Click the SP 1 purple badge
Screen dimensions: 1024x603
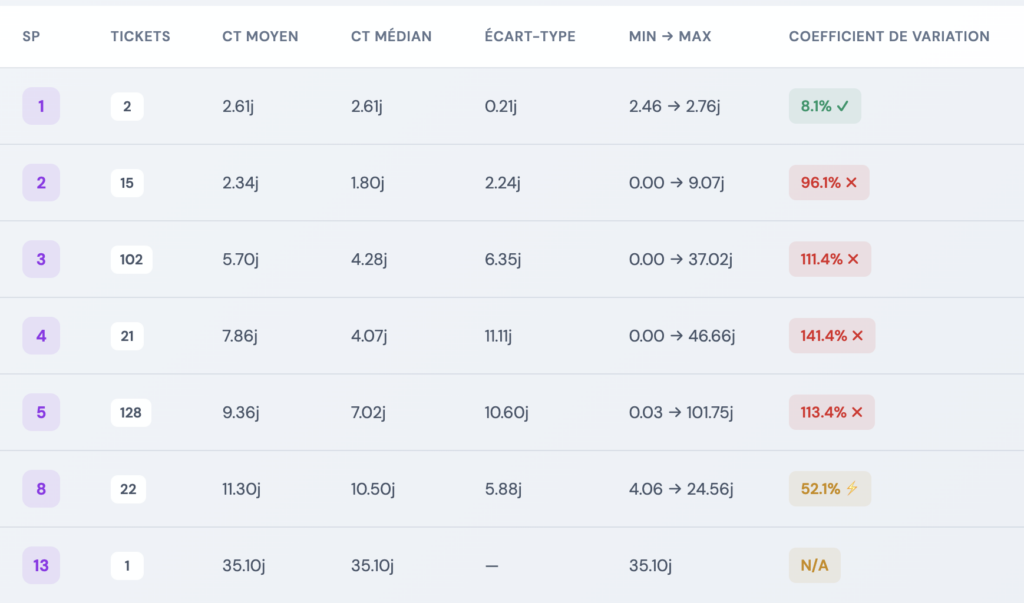tap(41, 106)
